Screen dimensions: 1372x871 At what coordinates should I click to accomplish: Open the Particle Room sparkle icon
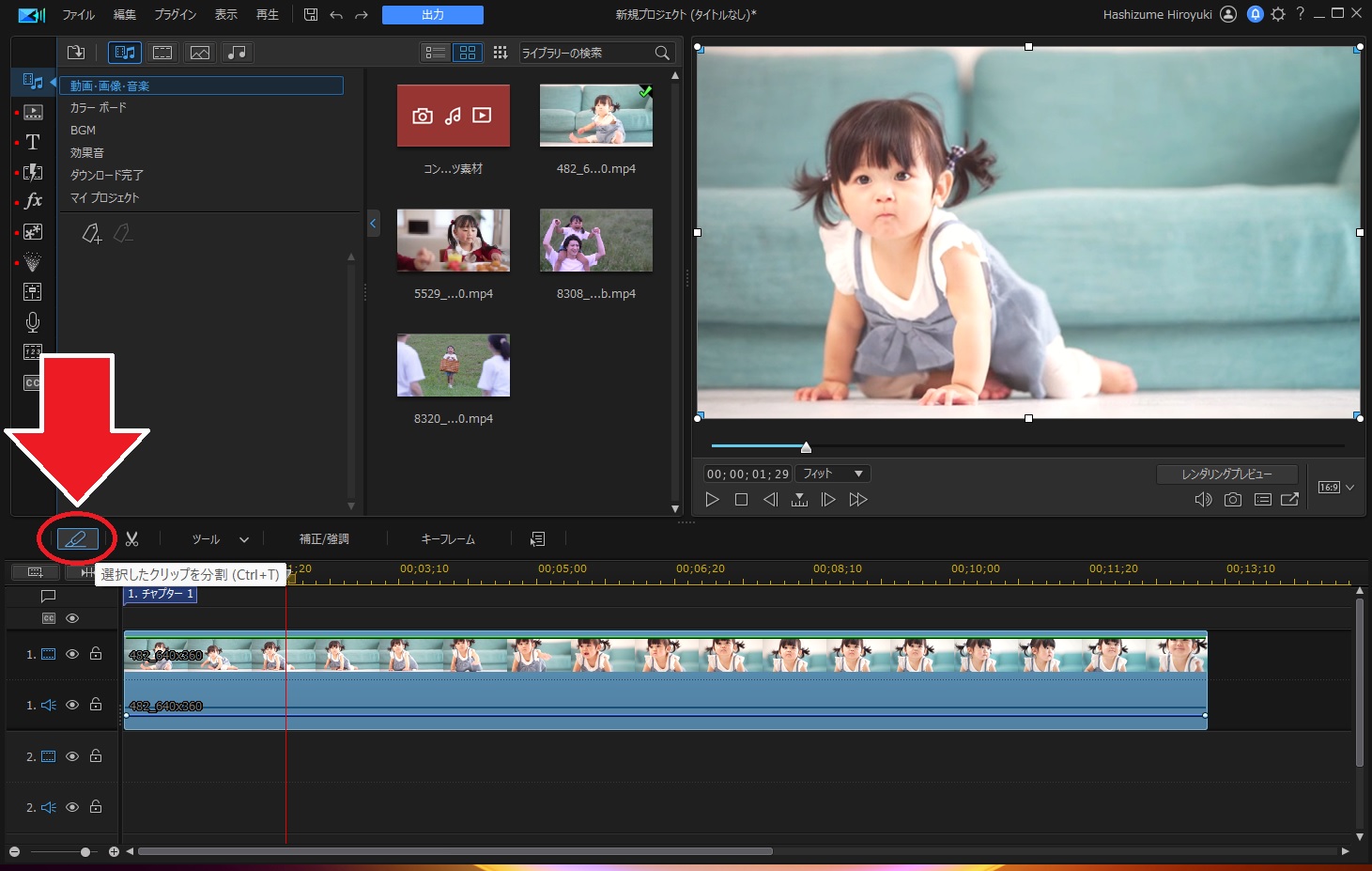33,262
